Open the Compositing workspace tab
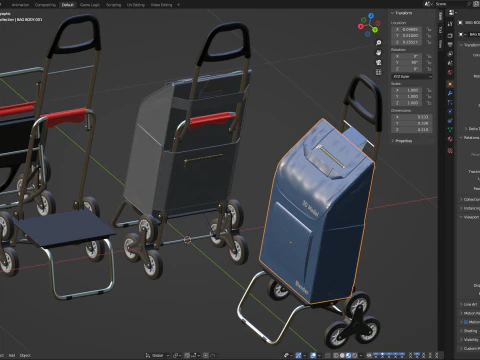The height and width of the screenshot is (360, 480). 45,5
